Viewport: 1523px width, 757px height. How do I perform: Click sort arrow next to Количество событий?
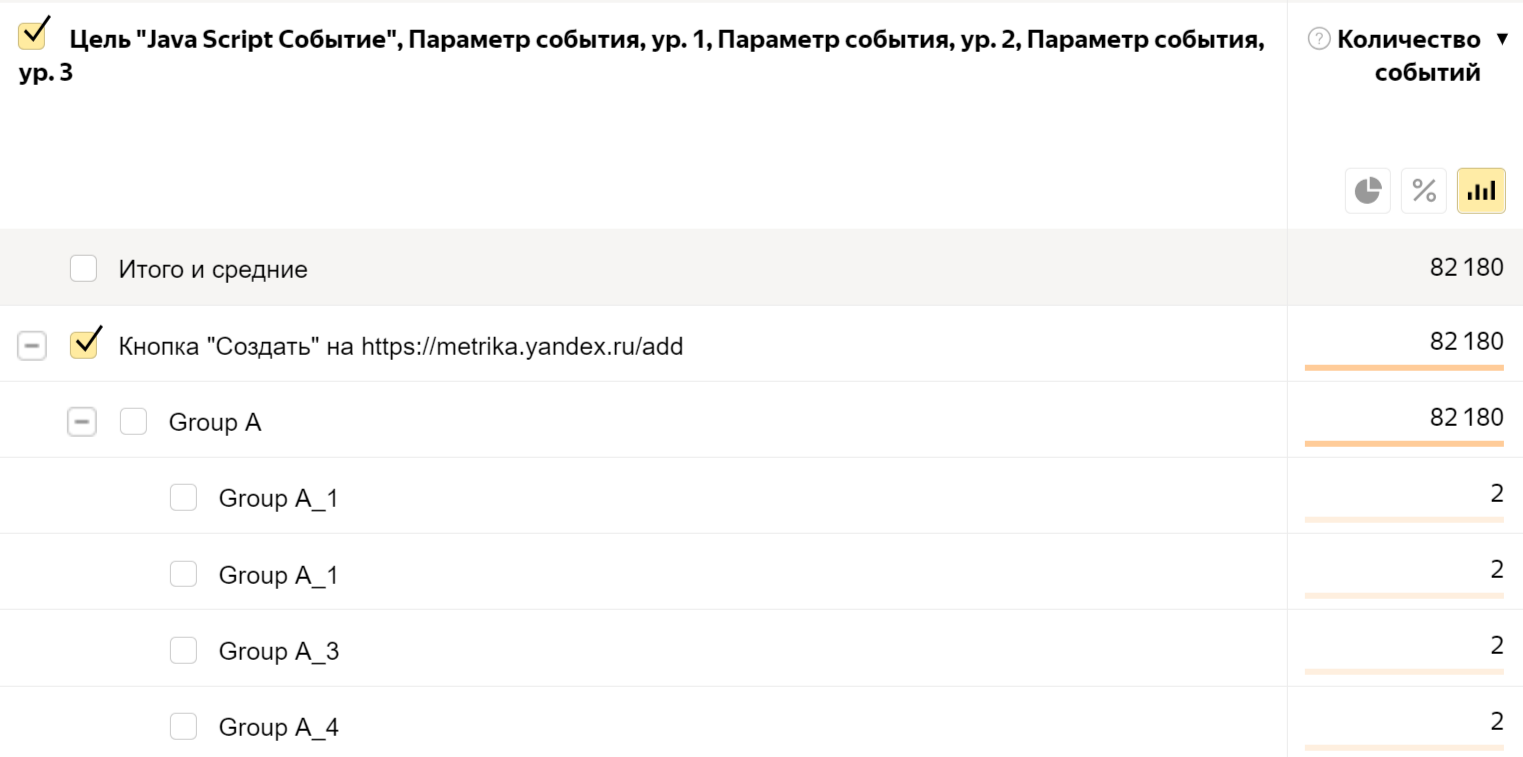coord(1501,39)
